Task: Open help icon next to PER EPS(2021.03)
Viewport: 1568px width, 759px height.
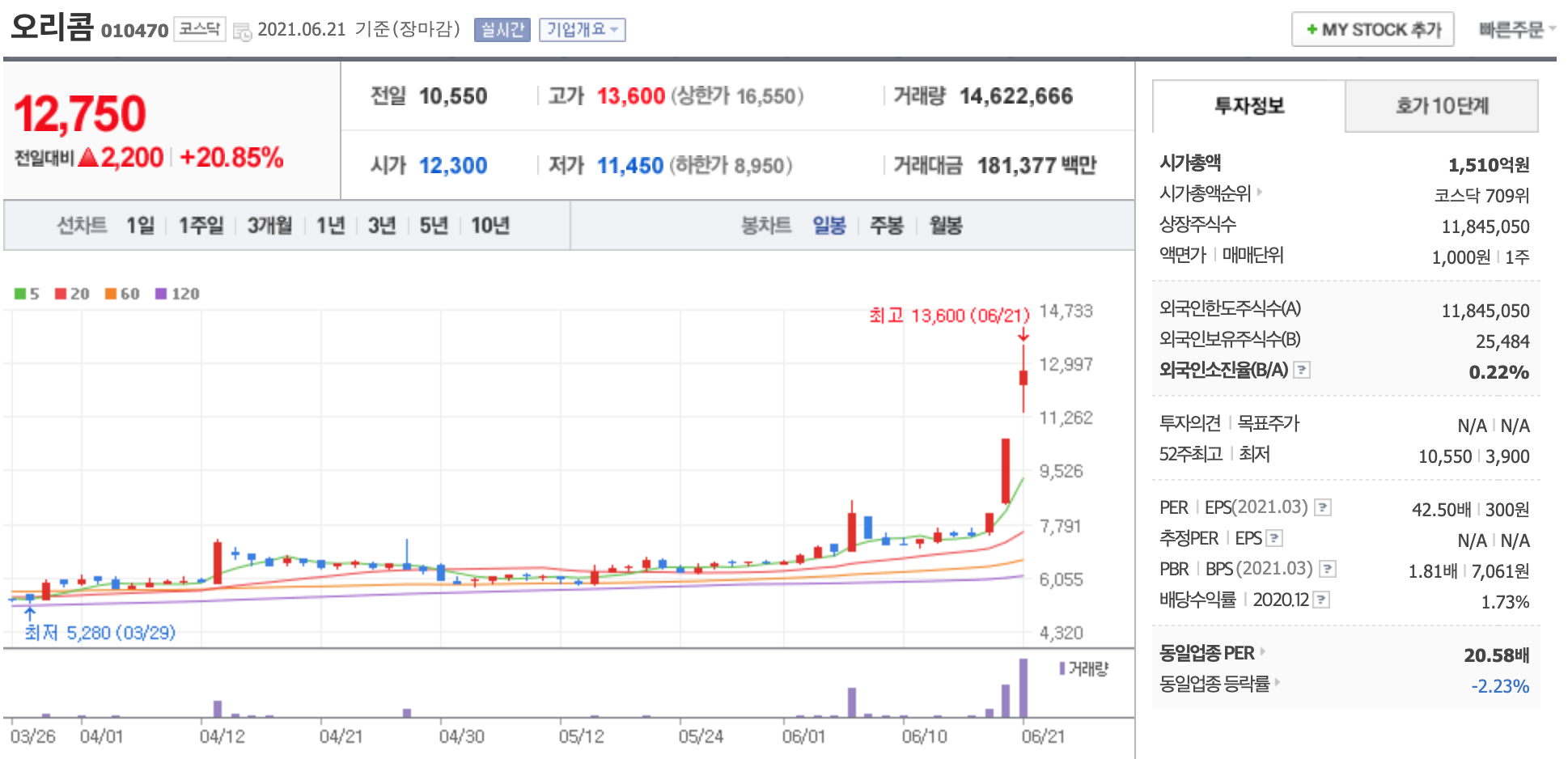Action: pos(1322,507)
